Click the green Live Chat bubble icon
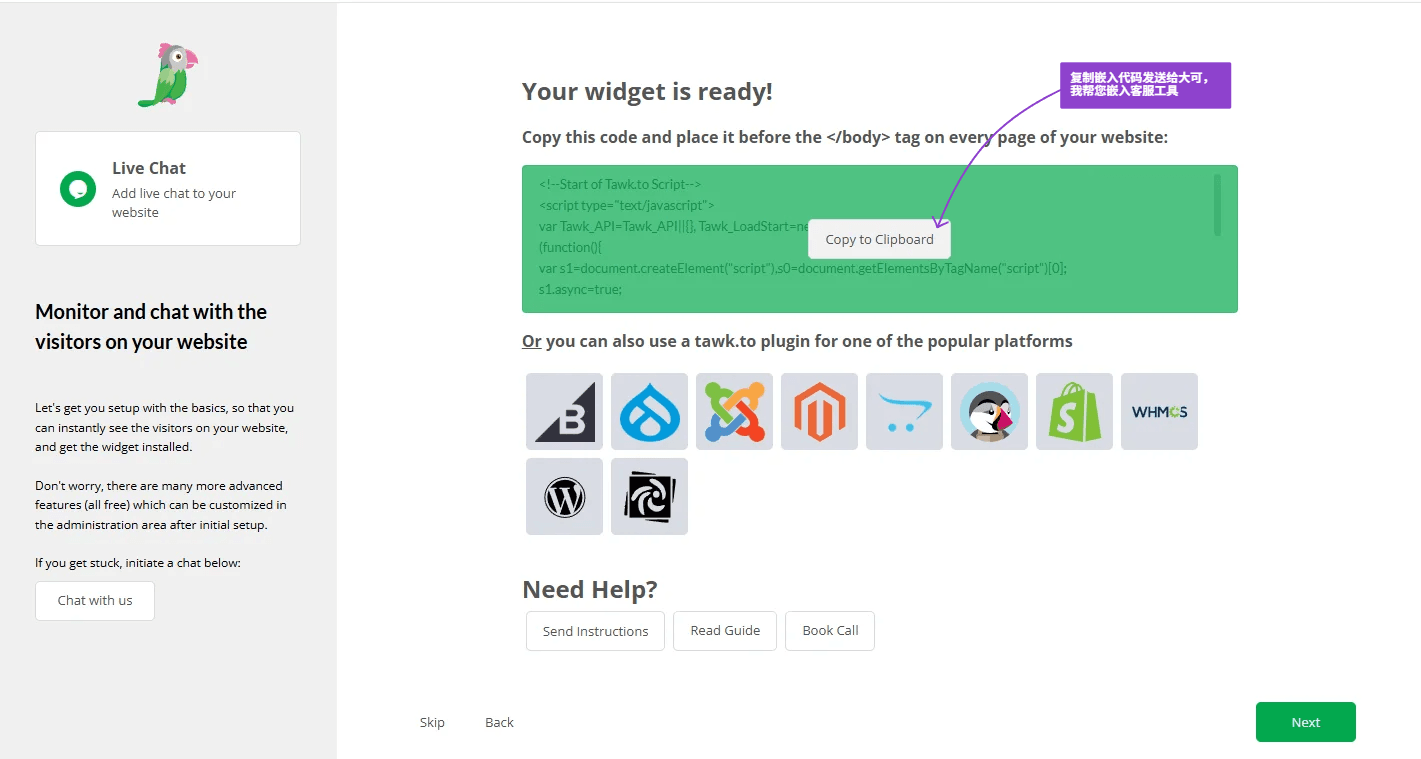This screenshot has height=759, width=1421. 78,189
